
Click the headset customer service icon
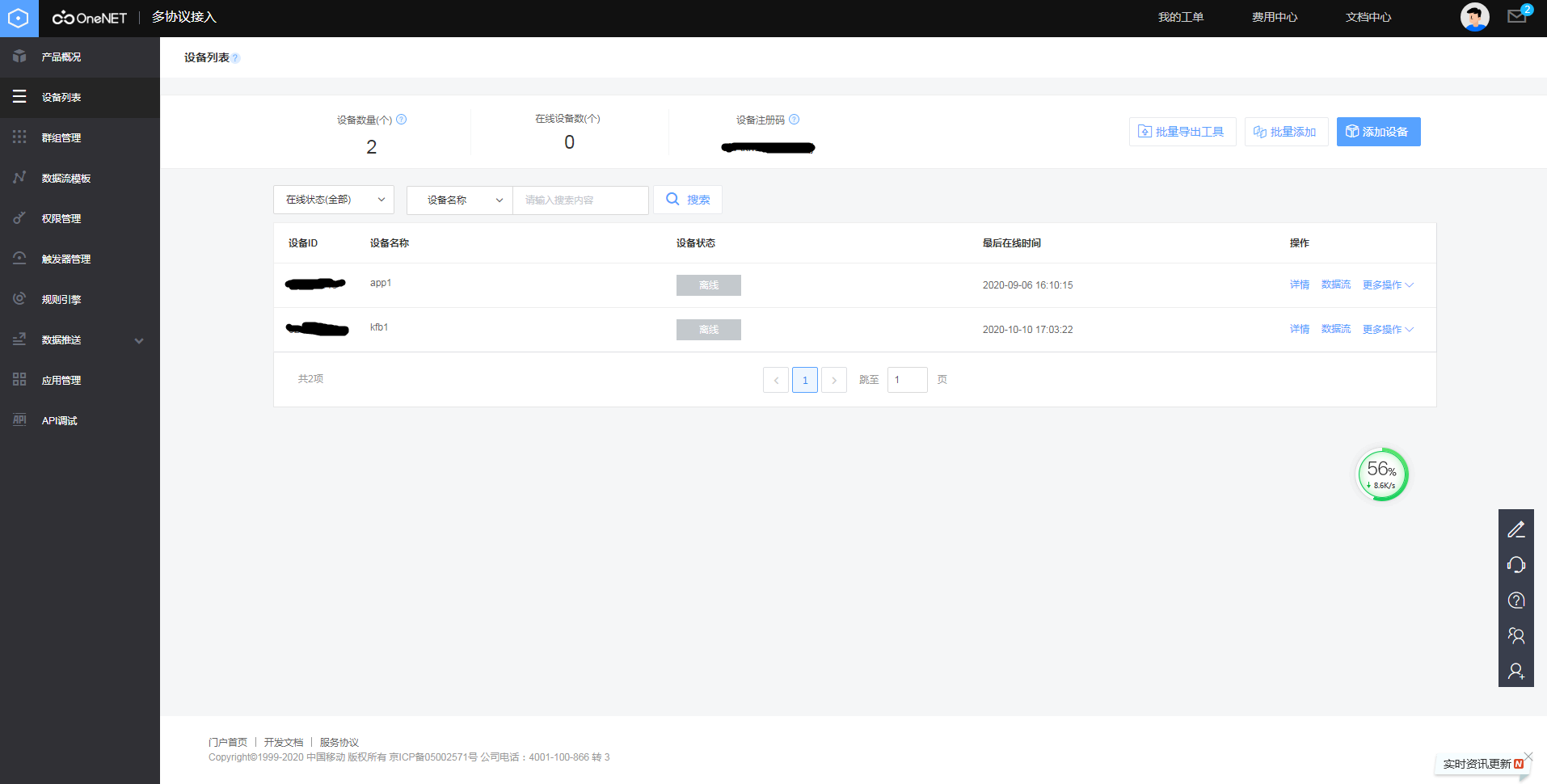1516,565
